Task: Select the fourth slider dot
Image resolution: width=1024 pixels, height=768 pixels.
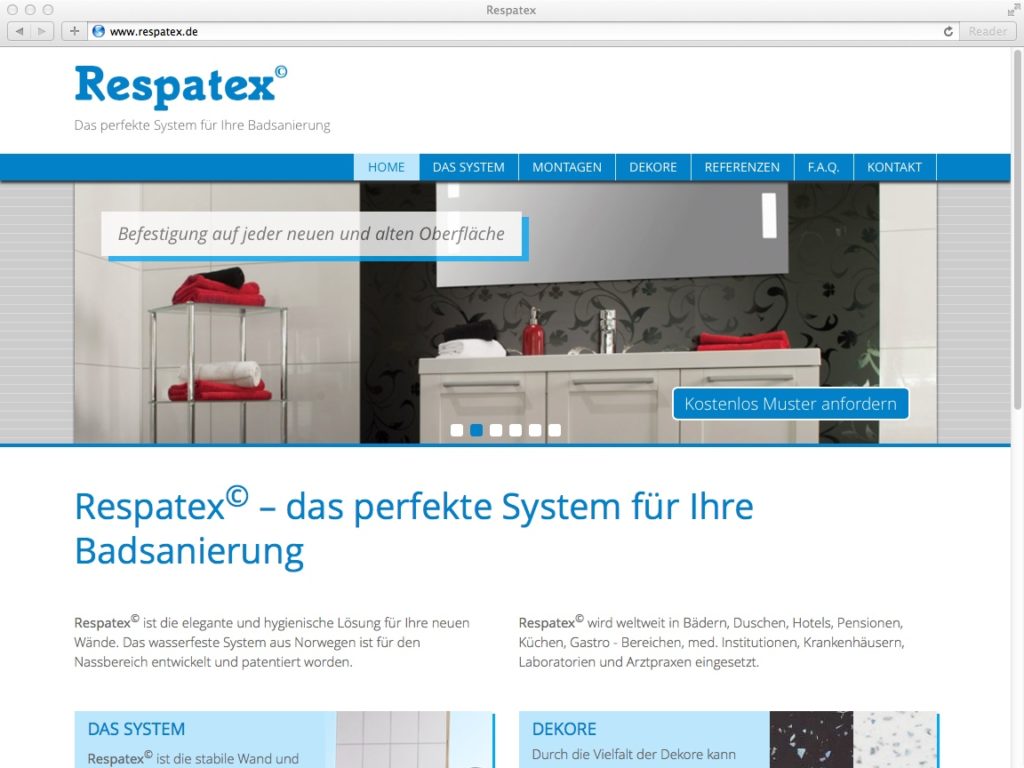Action: (x=515, y=430)
